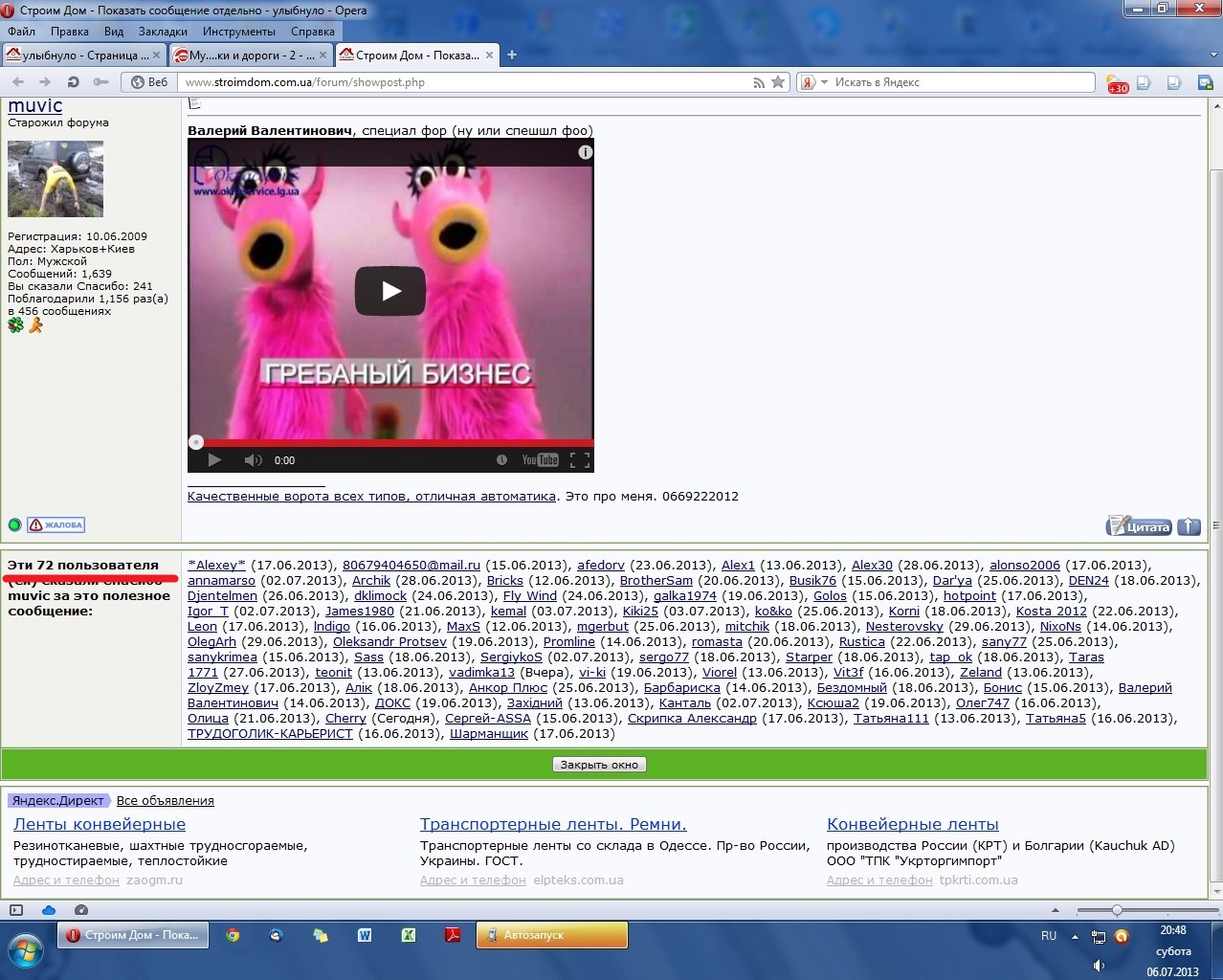Switch to the 'улыбнуло - Страница' tab
Image resolution: width=1223 pixels, height=980 pixels.
pos(84,56)
